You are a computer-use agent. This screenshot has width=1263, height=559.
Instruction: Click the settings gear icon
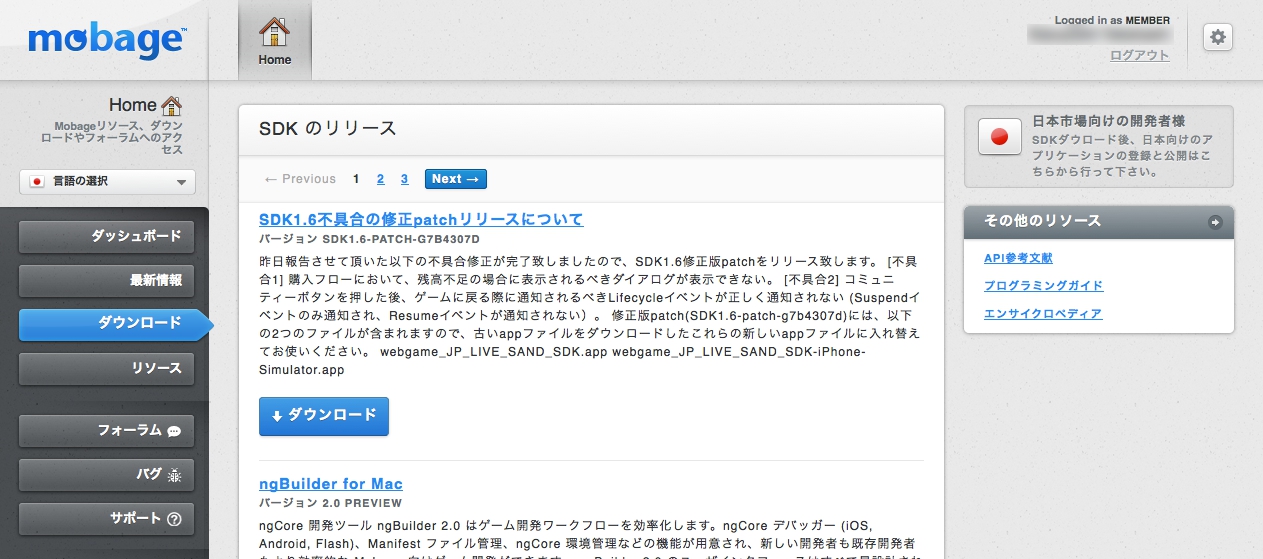click(x=1217, y=37)
